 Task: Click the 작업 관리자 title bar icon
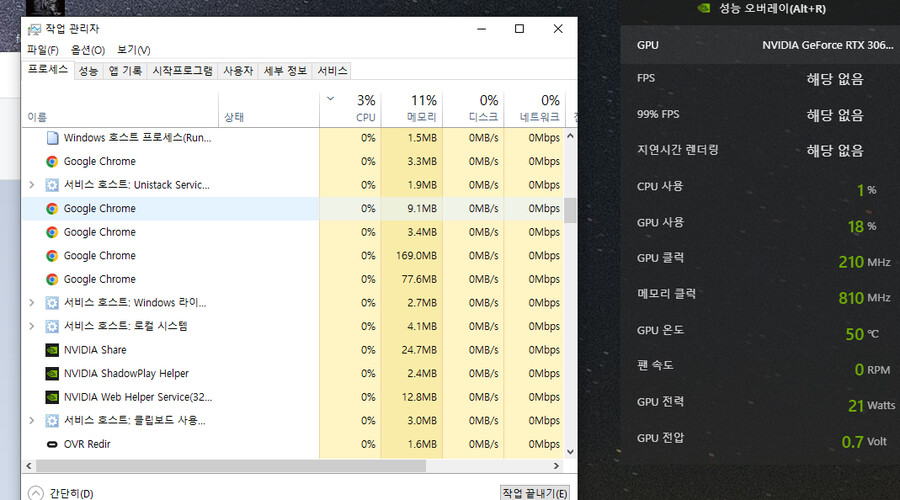click(34, 29)
